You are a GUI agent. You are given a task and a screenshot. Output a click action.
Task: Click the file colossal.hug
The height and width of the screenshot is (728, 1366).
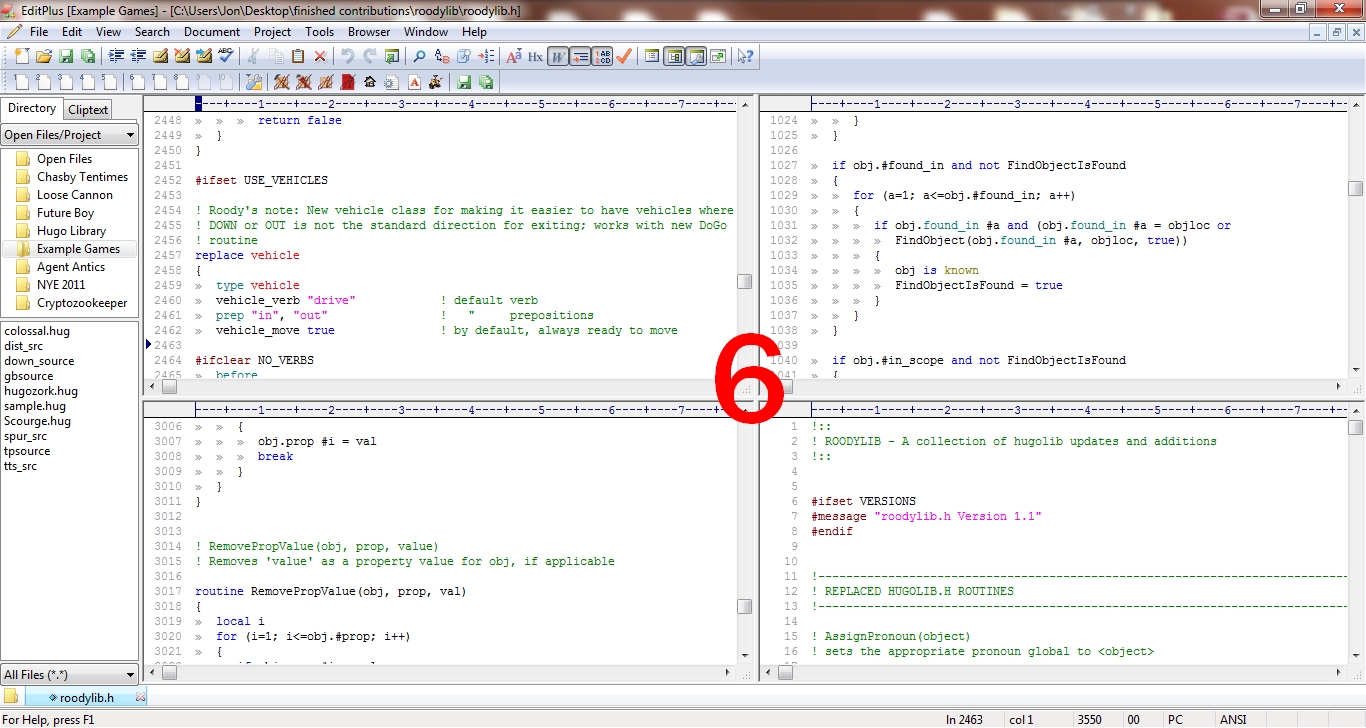(x=37, y=331)
